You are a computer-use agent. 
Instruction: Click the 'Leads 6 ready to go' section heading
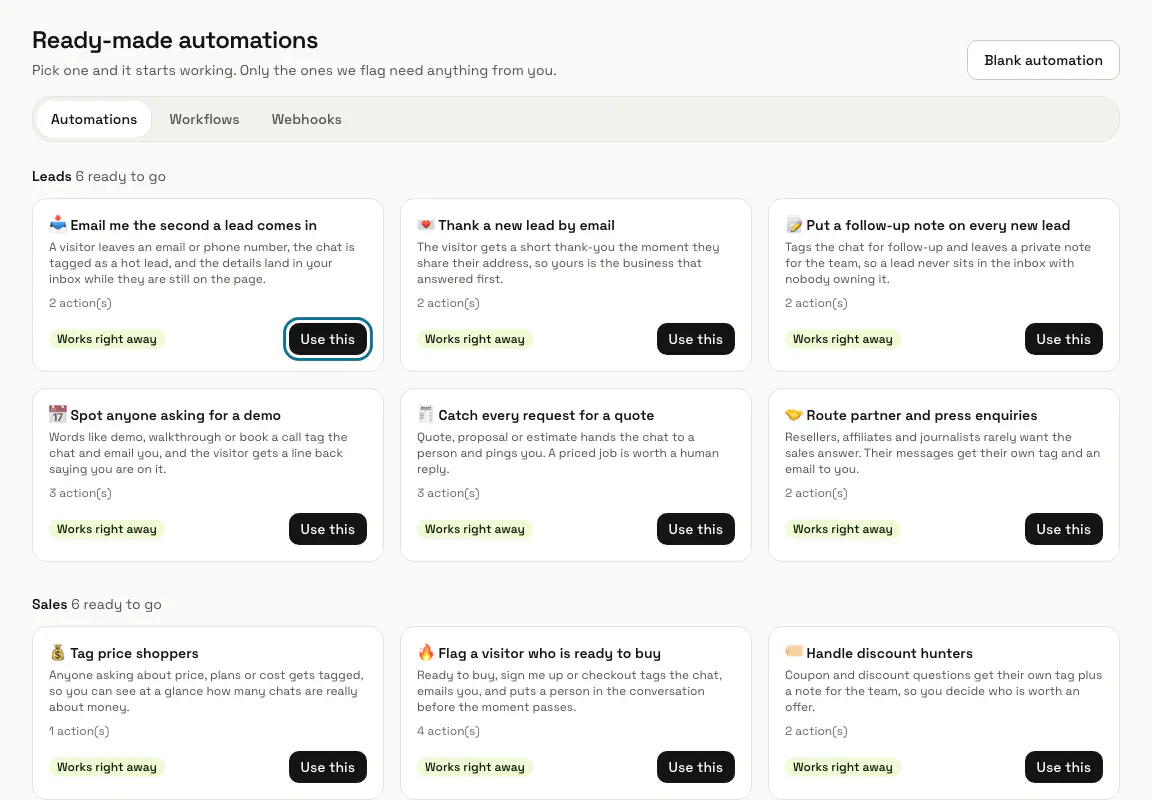(99, 176)
